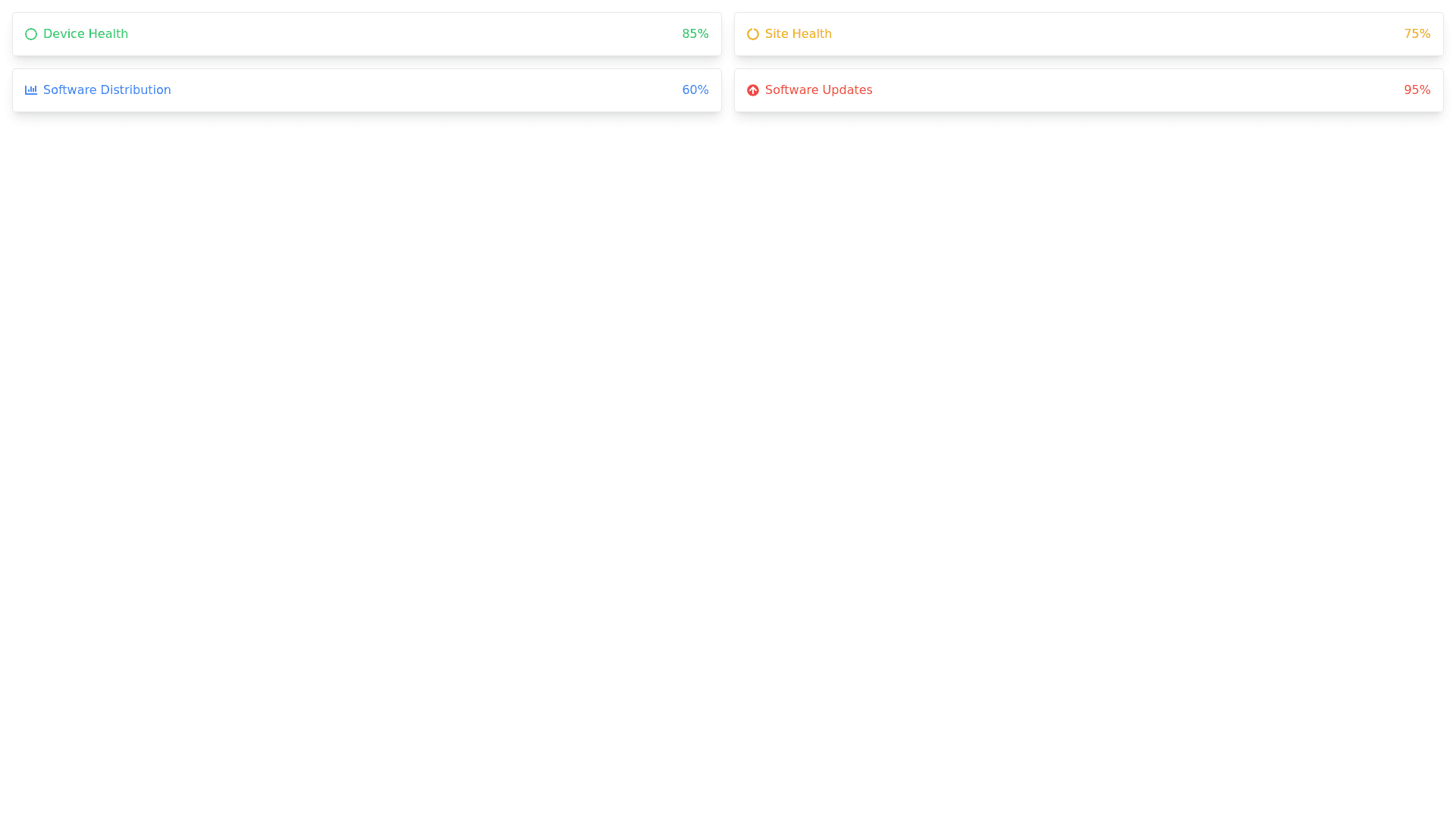Click empty middle of Software Updates card
Viewport: 1456px width, 819px height.
(1137, 90)
